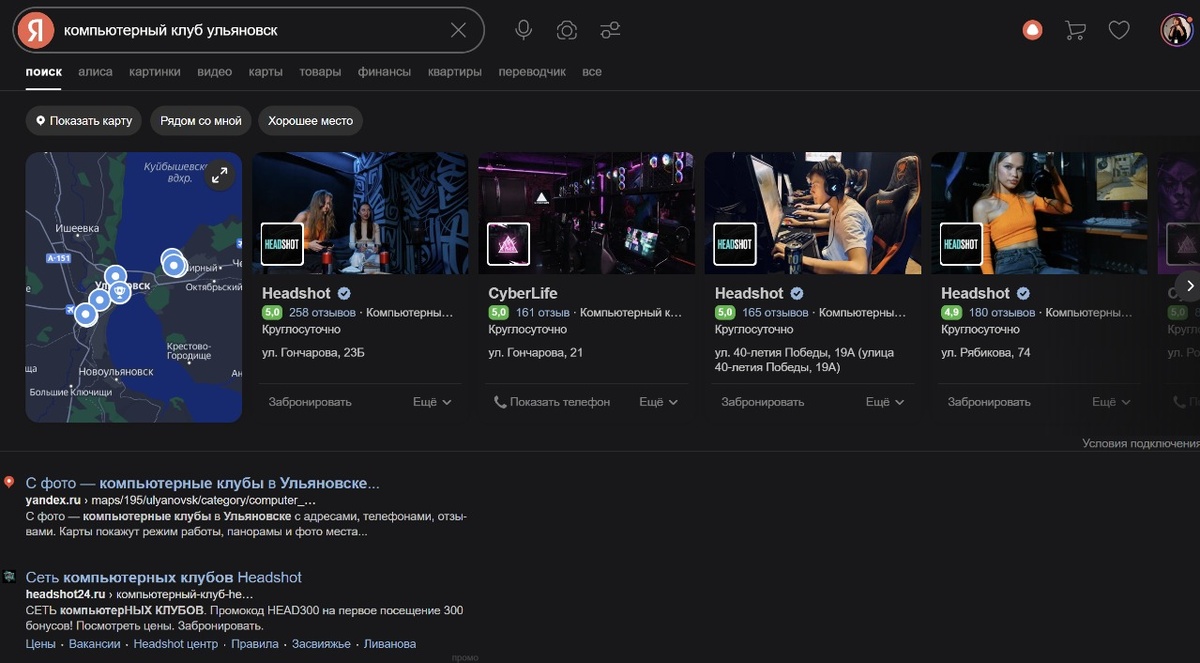This screenshot has width=1200, height=663.
Task: Switch to the квартиры tab
Action: [455, 72]
